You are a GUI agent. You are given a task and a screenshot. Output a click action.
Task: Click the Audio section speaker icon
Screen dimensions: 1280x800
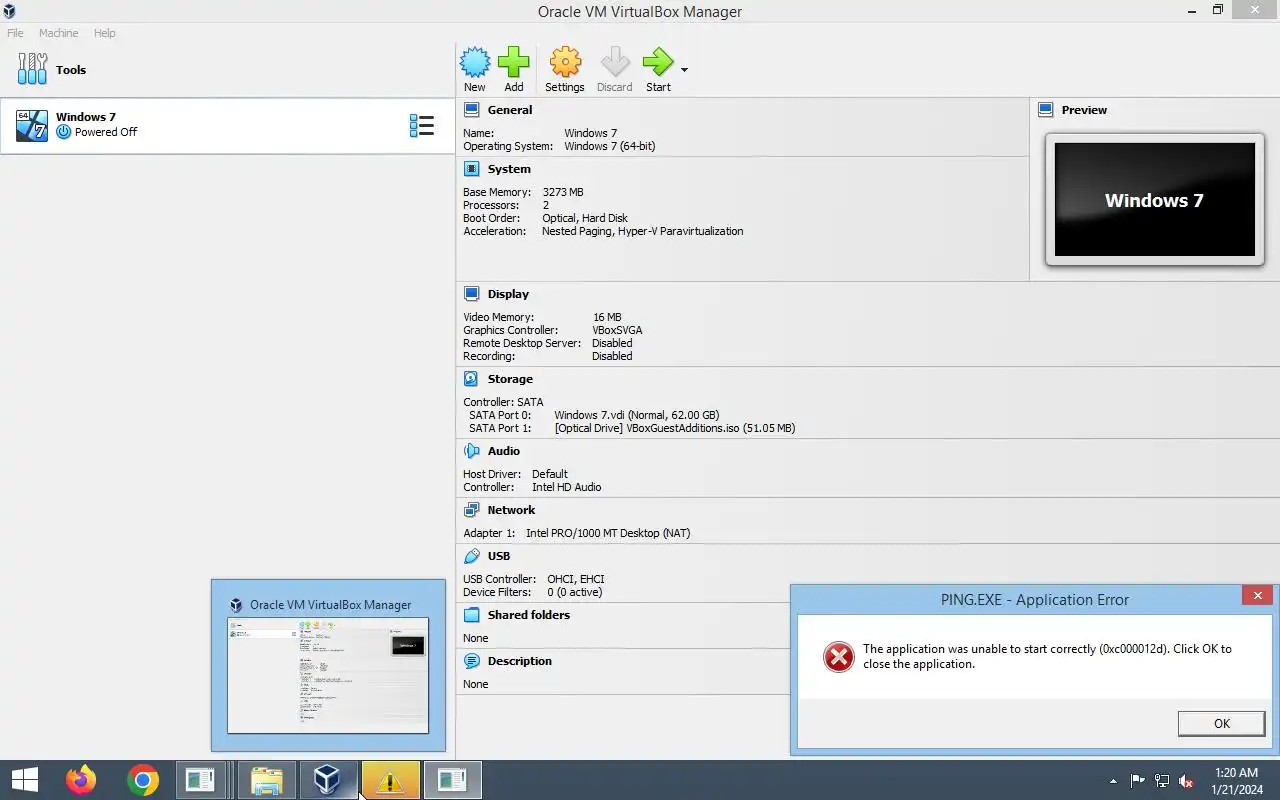[472, 451]
